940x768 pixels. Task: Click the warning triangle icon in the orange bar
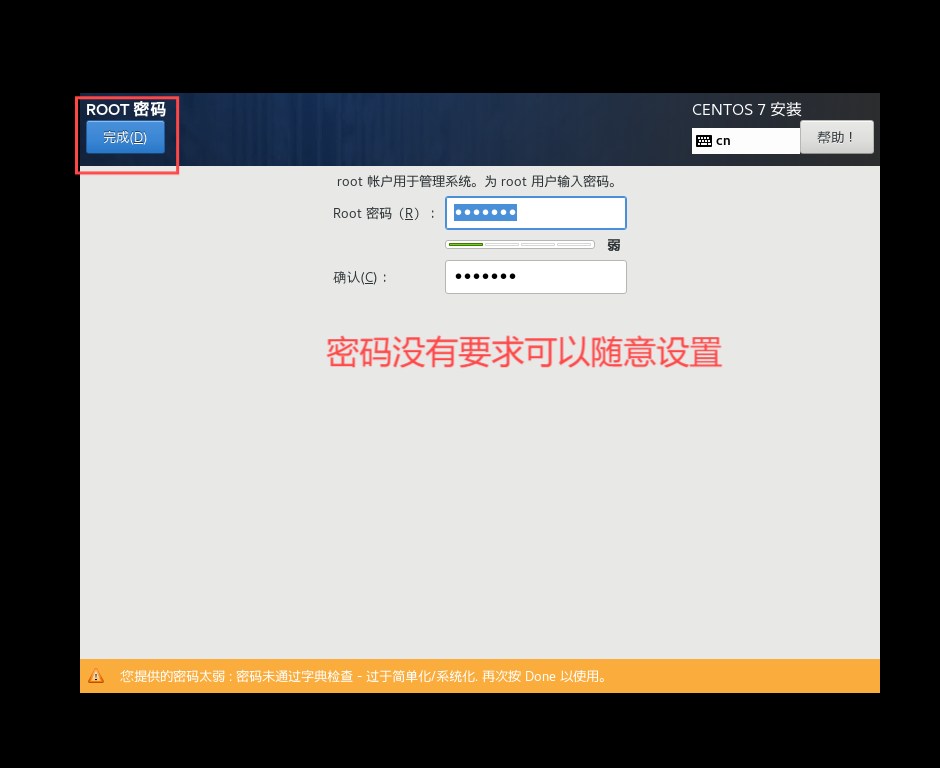[x=96, y=676]
